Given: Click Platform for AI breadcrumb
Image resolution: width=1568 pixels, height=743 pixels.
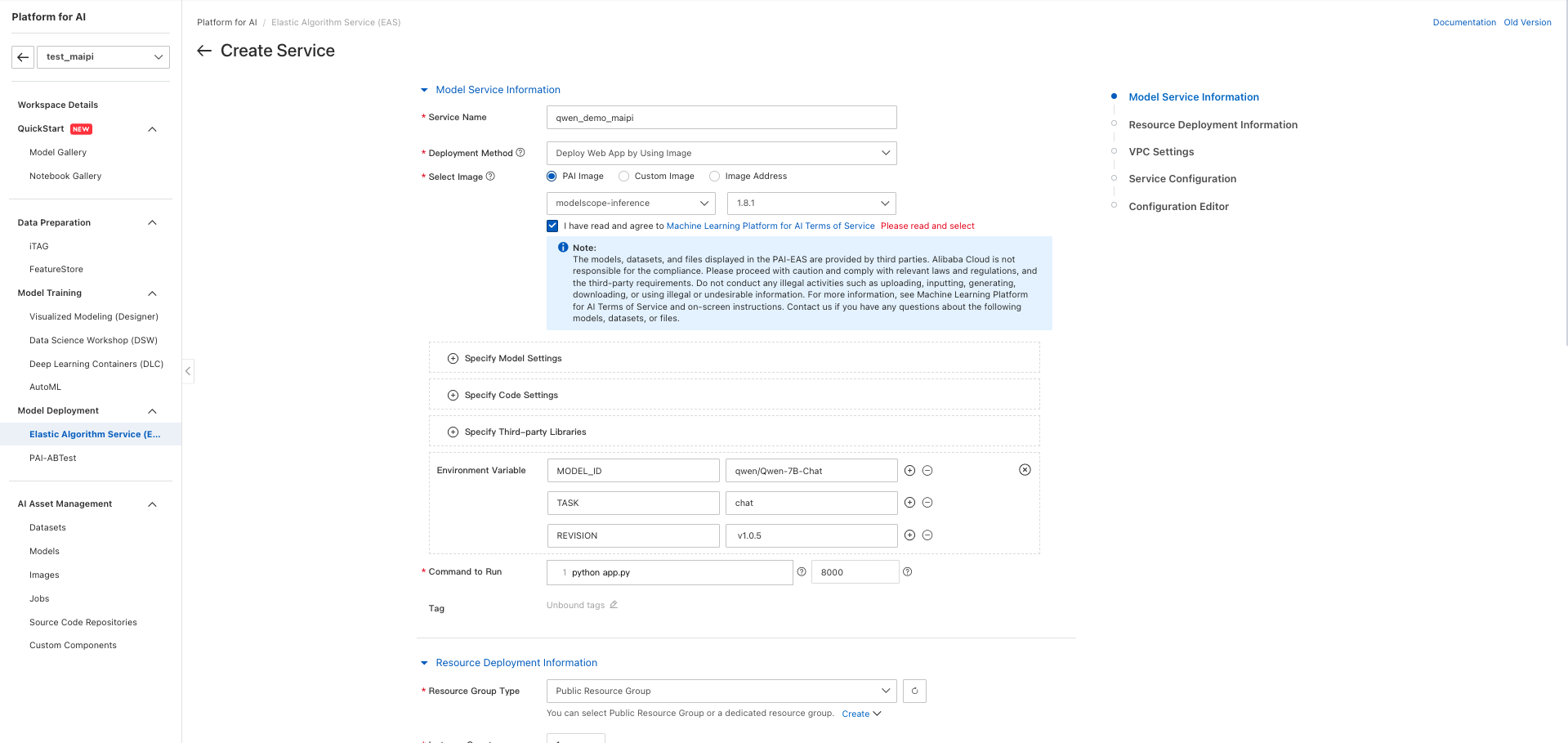Looking at the screenshot, I should 227,23.
